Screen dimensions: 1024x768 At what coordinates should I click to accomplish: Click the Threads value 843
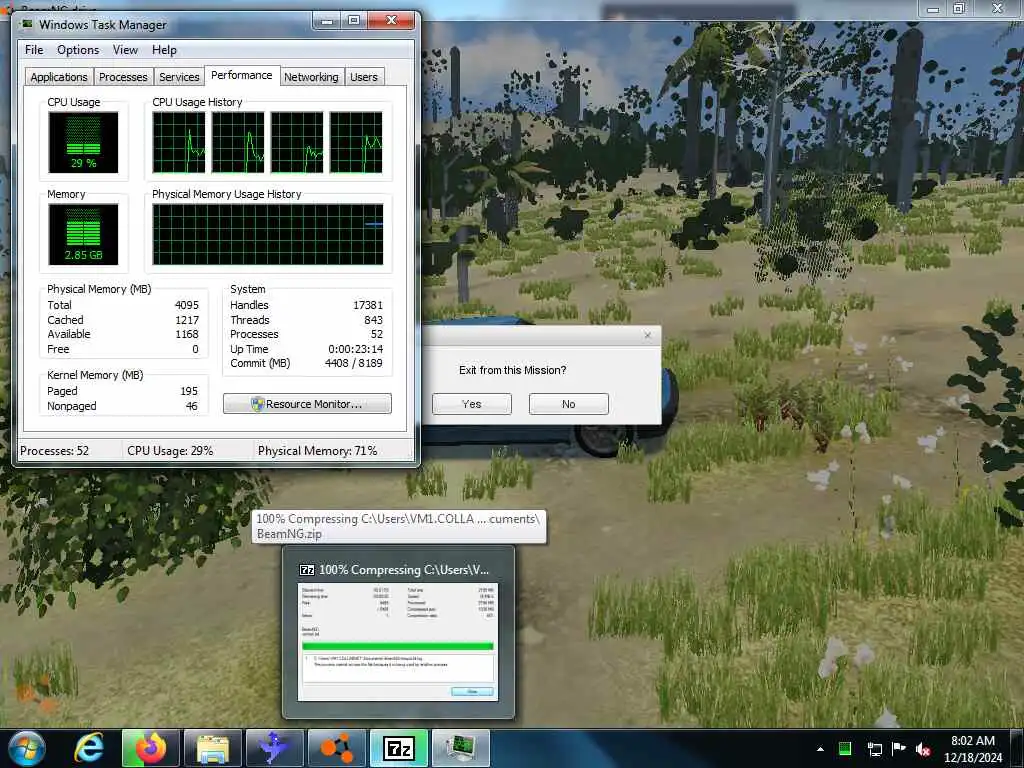pyautogui.click(x=374, y=320)
